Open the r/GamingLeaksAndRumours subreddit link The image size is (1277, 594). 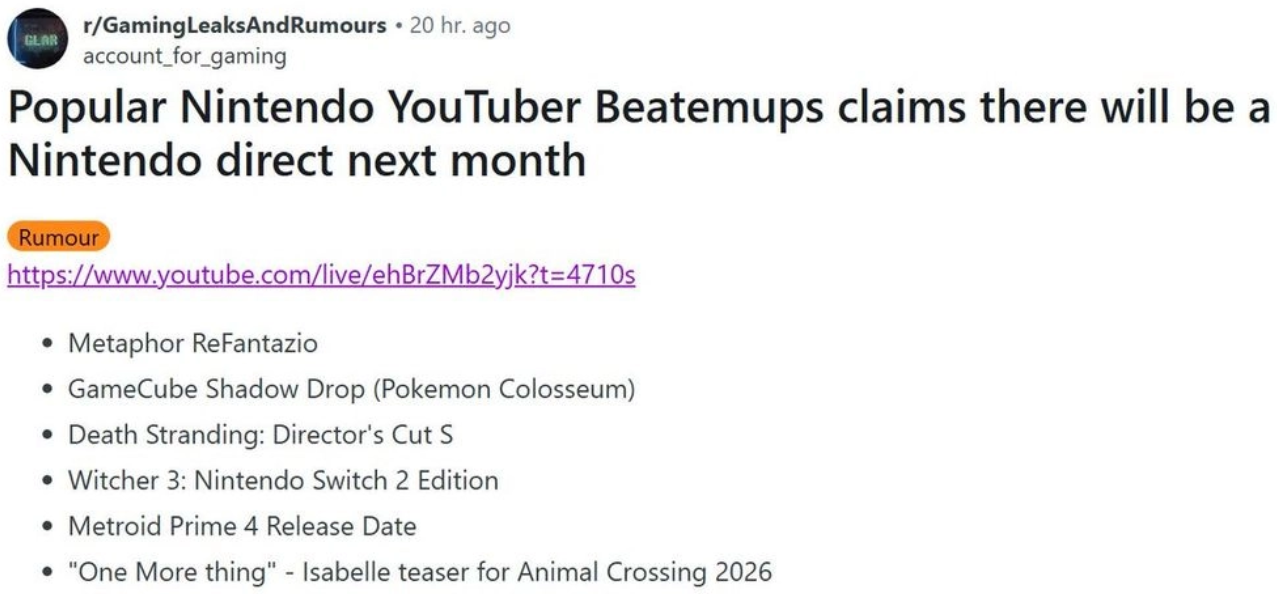point(234,26)
